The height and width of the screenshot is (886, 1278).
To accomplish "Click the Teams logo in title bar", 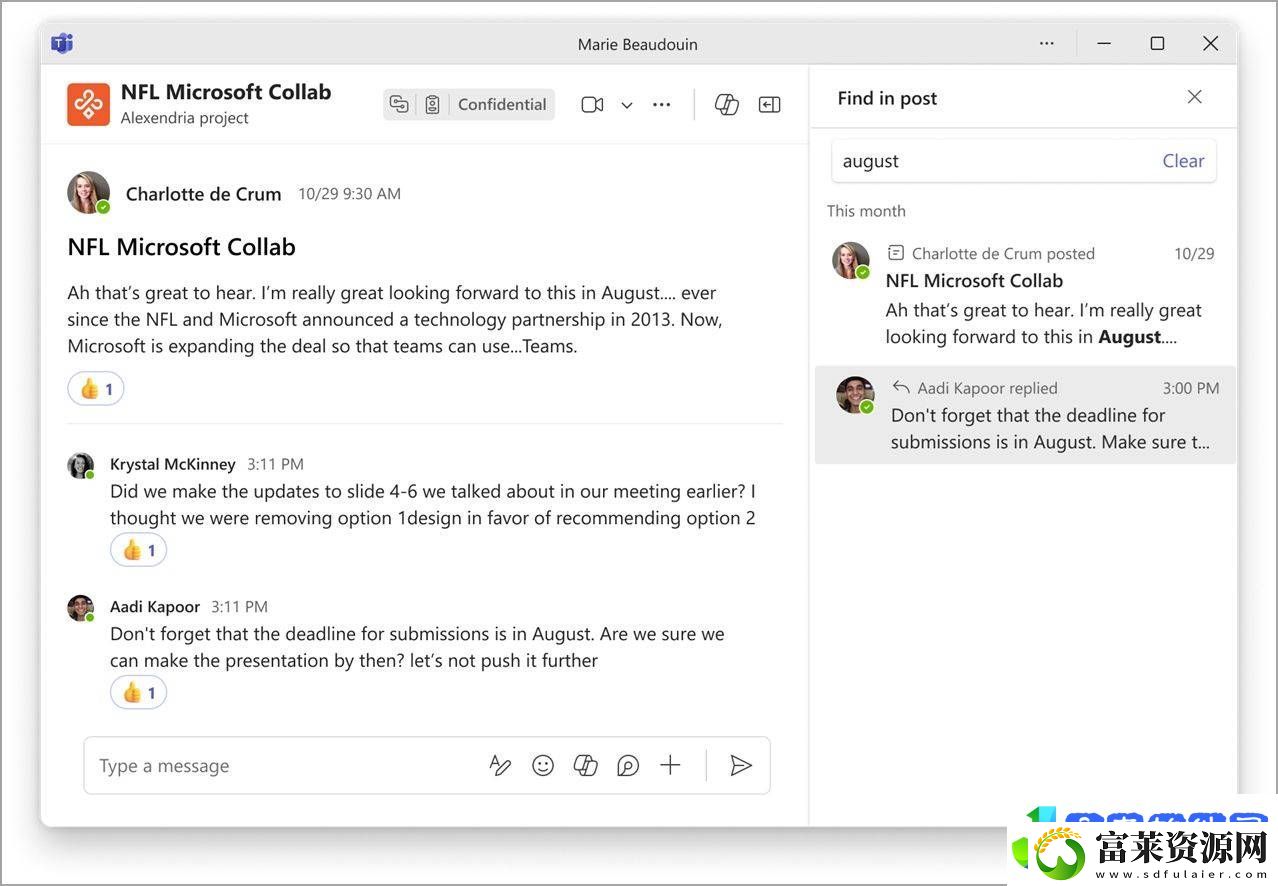I will tap(62, 43).
